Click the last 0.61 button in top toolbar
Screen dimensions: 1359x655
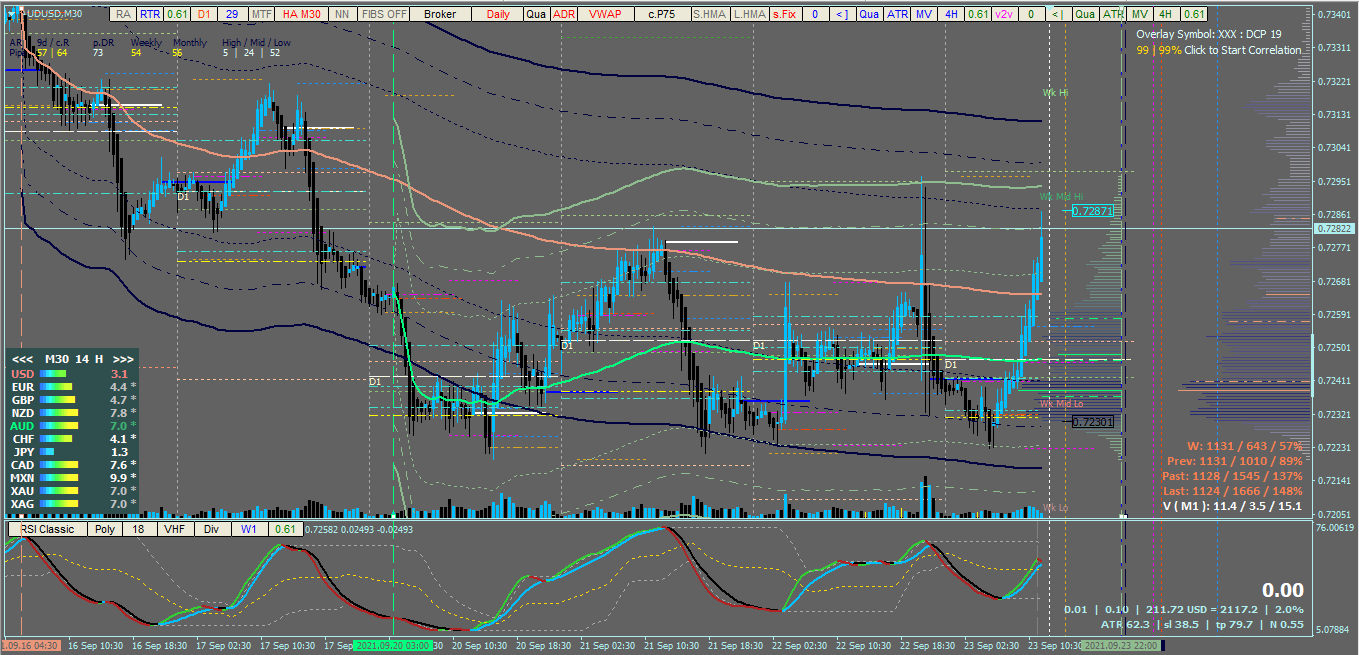click(x=1194, y=14)
